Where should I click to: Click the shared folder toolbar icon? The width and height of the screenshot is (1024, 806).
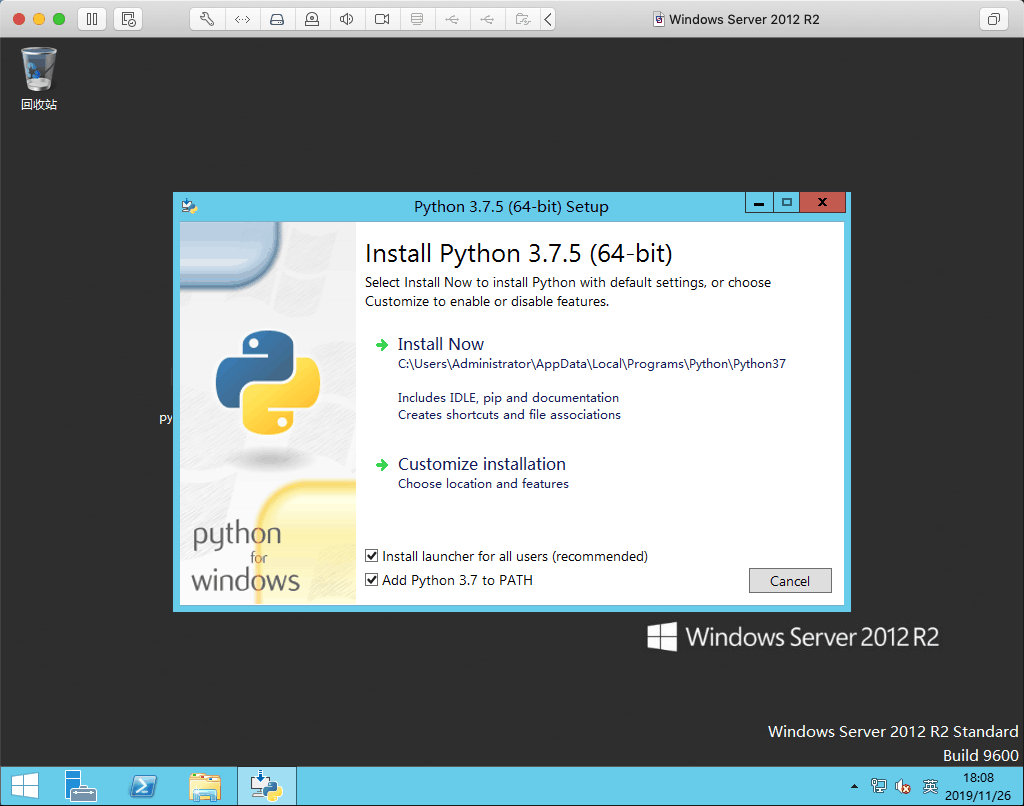pyautogui.click(x=522, y=19)
